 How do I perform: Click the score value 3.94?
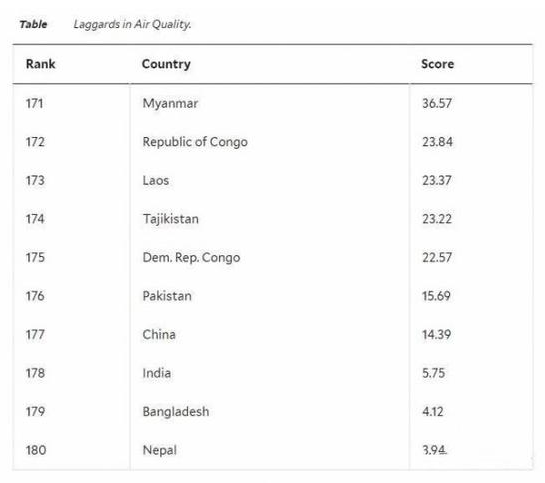click(434, 450)
